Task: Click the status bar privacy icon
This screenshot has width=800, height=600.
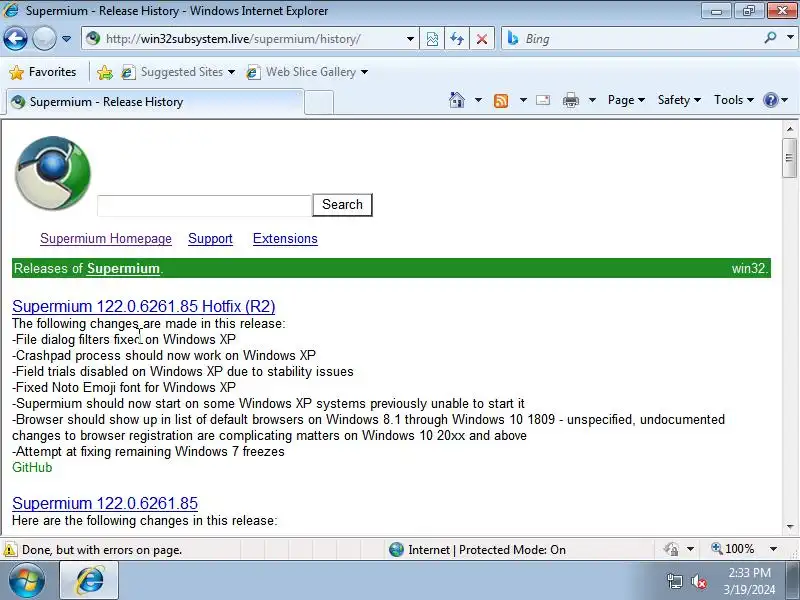Action: (x=671, y=549)
